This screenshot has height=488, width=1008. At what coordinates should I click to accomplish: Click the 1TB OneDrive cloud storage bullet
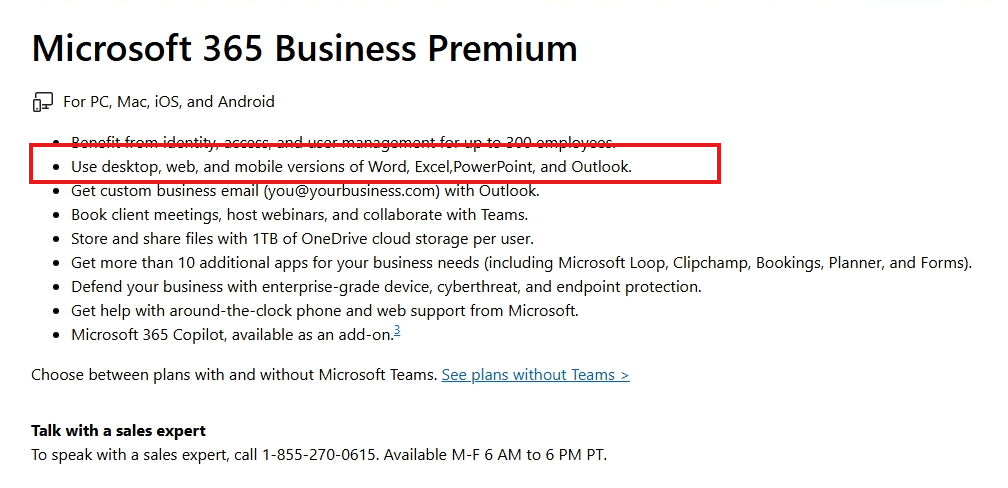302,239
